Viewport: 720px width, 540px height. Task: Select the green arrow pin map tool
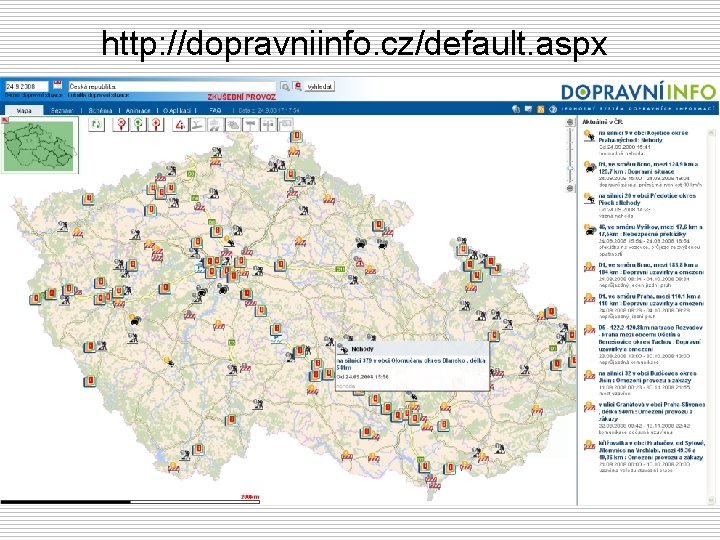(139, 124)
